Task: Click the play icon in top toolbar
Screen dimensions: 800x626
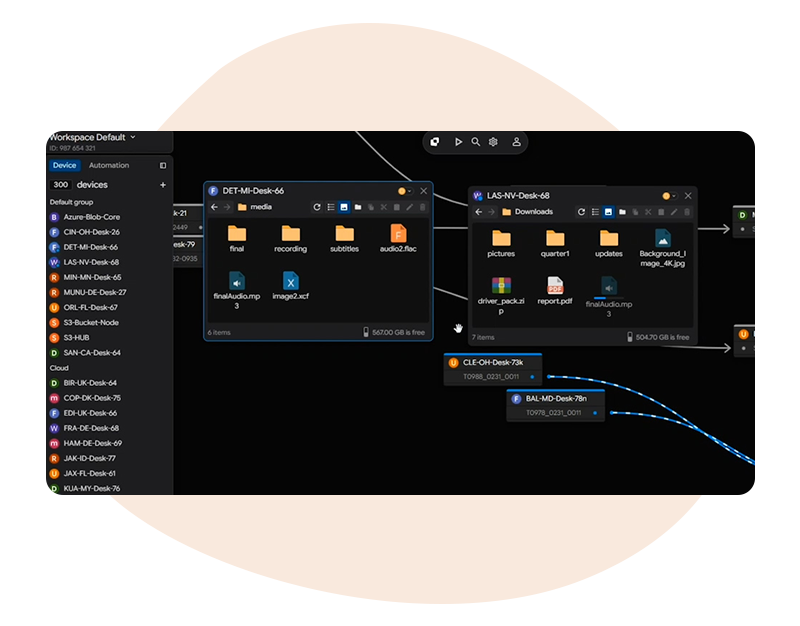Action: tap(458, 142)
